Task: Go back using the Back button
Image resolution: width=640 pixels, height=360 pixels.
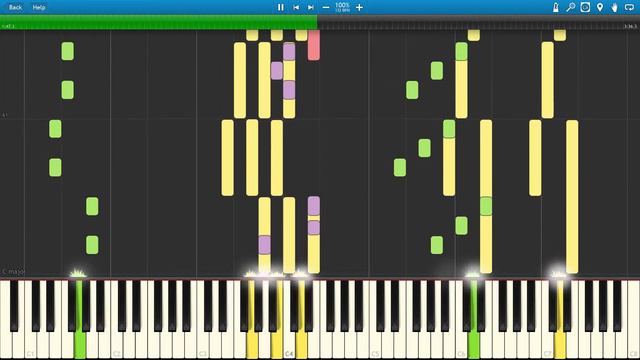Action: coord(15,7)
